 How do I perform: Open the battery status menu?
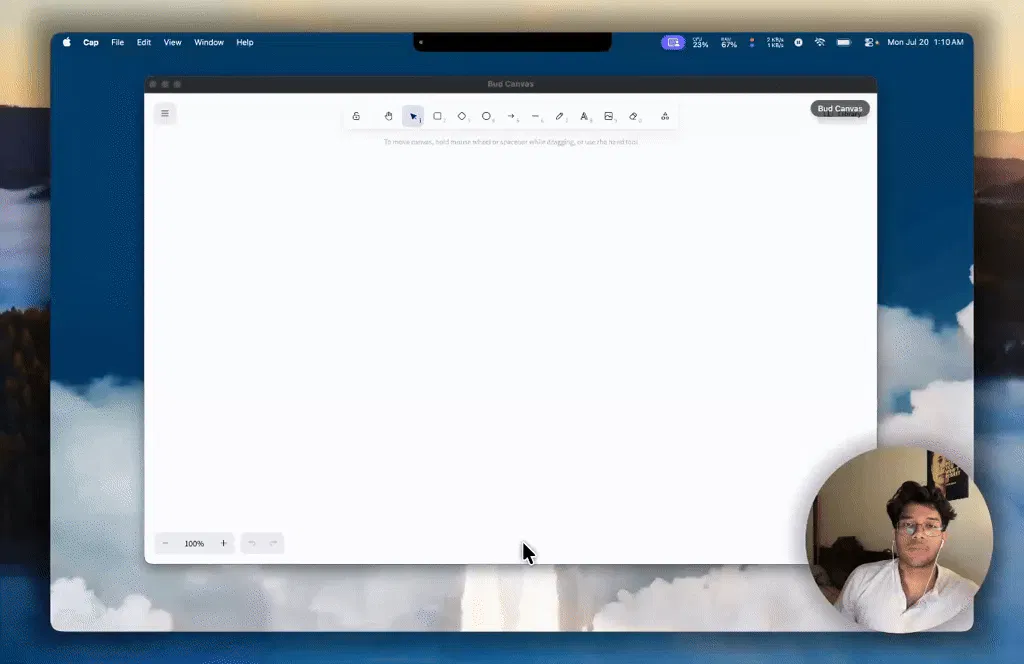tap(844, 42)
